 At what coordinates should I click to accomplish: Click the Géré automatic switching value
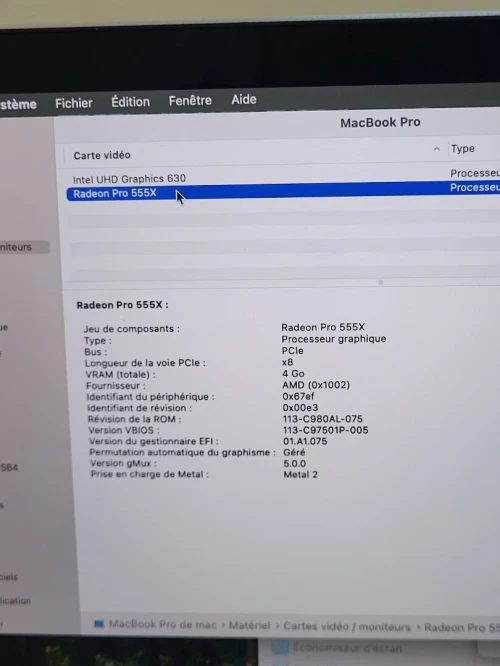pyautogui.click(x=294, y=452)
